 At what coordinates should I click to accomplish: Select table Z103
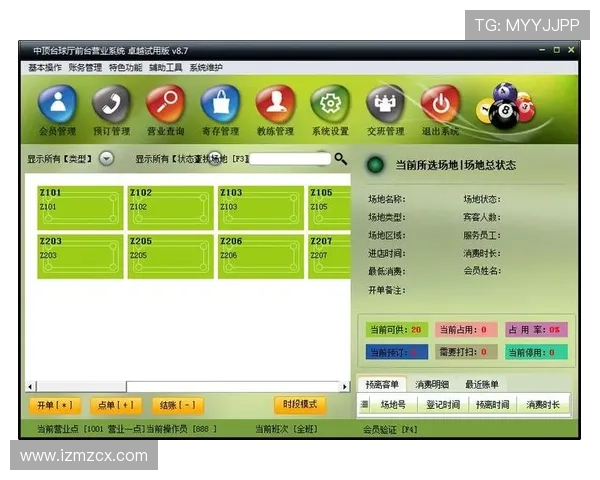261,208
